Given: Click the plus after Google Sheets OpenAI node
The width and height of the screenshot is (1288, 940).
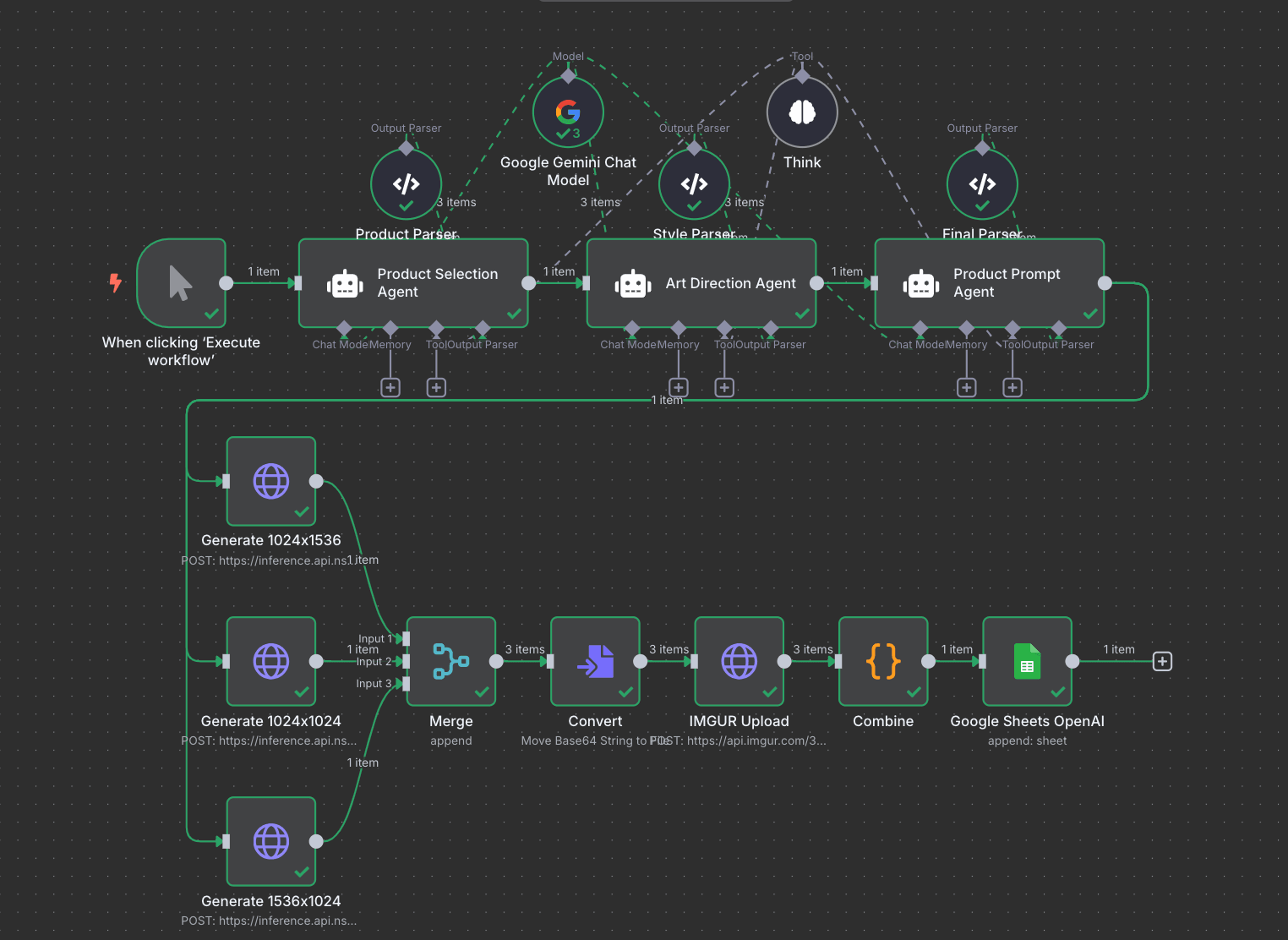Looking at the screenshot, I should (1162, 662).
